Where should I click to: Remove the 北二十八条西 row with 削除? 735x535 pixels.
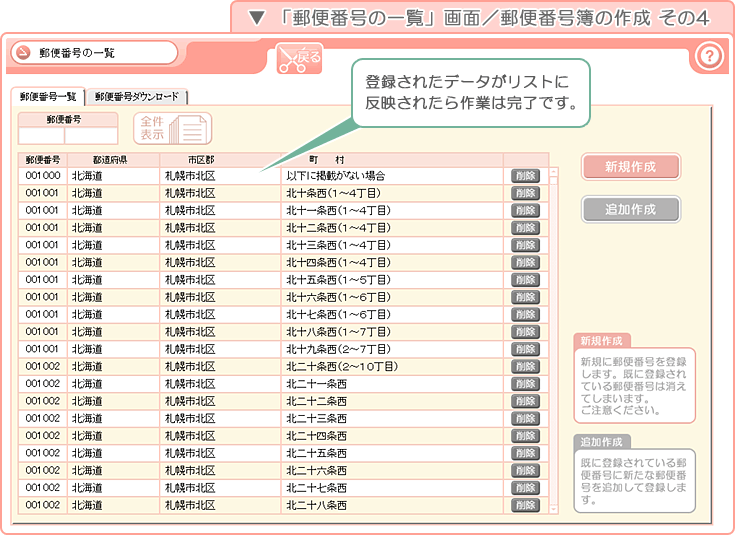(x=525, y=505)
